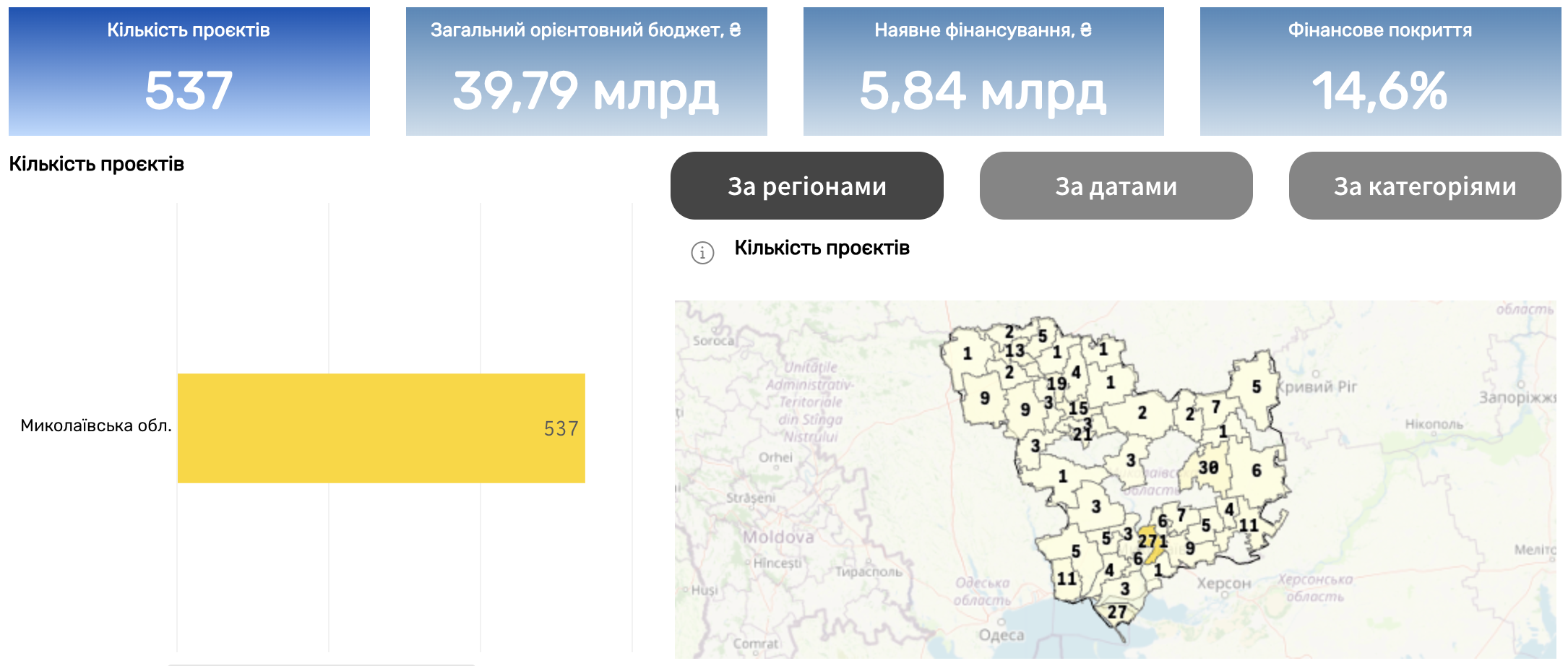Viewport: 1568px width, 666px height.
Task: Click the info icon beside Кількість проєктів
Action: click(x=702, y=253)
